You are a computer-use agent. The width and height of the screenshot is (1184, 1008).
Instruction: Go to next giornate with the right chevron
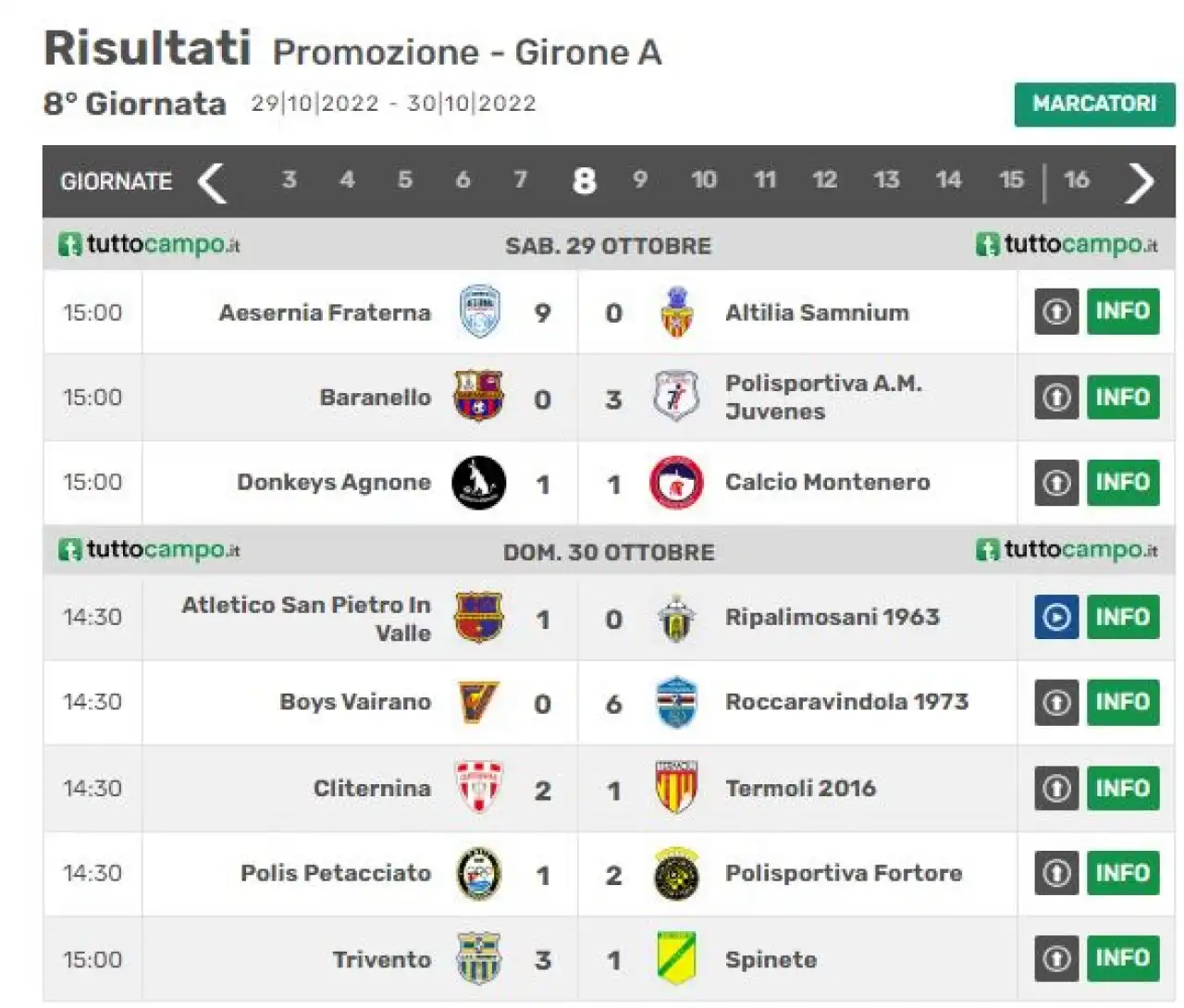point(1140,182)
